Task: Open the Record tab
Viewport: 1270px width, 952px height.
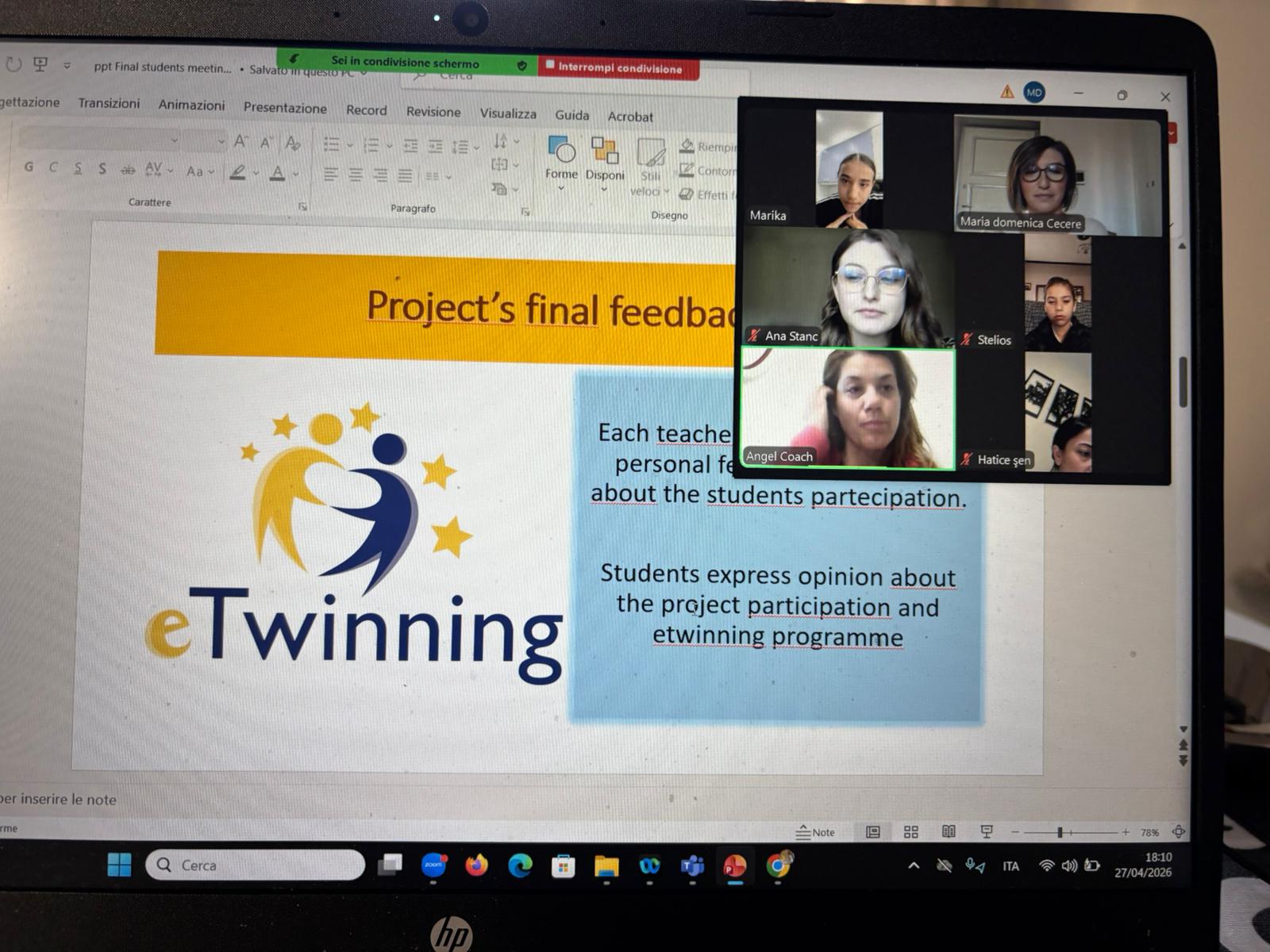Action: [x=367, y=110]
